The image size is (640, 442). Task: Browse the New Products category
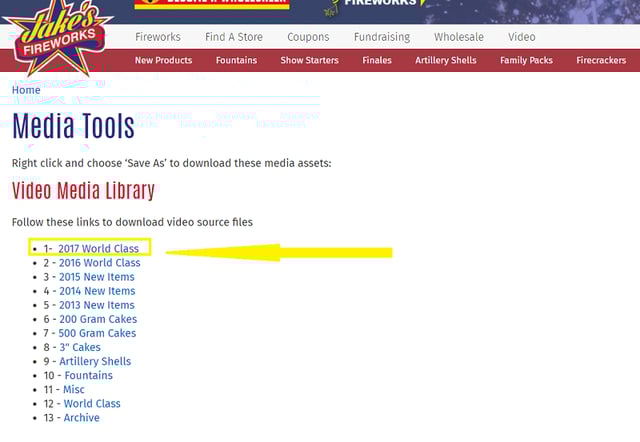click(164, 60)
